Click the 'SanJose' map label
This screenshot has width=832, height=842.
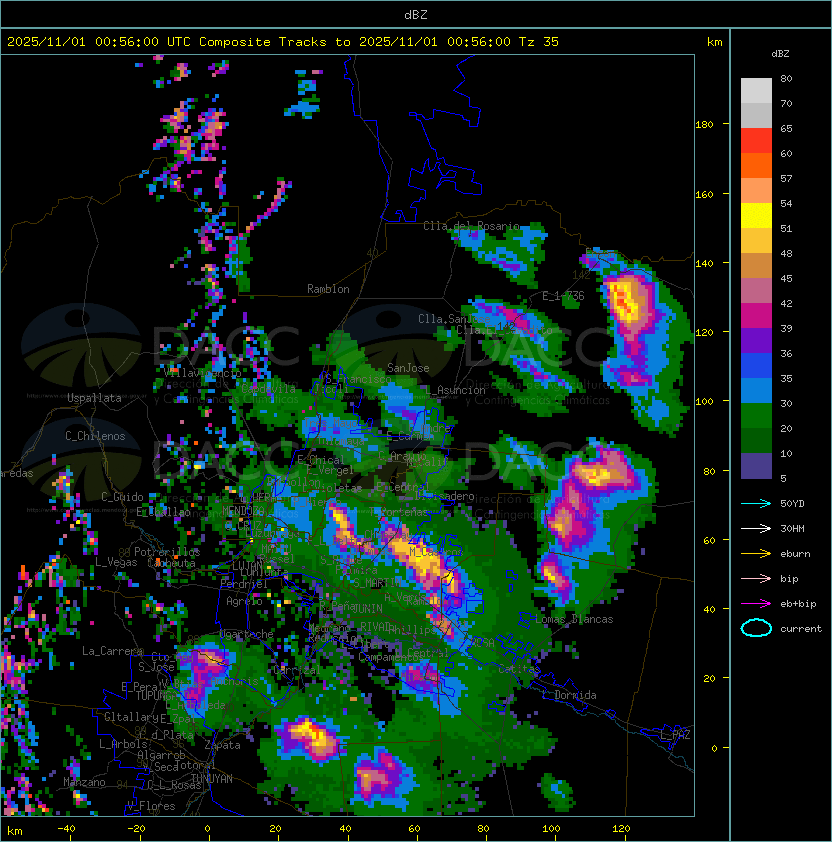(x=408, y=368)
